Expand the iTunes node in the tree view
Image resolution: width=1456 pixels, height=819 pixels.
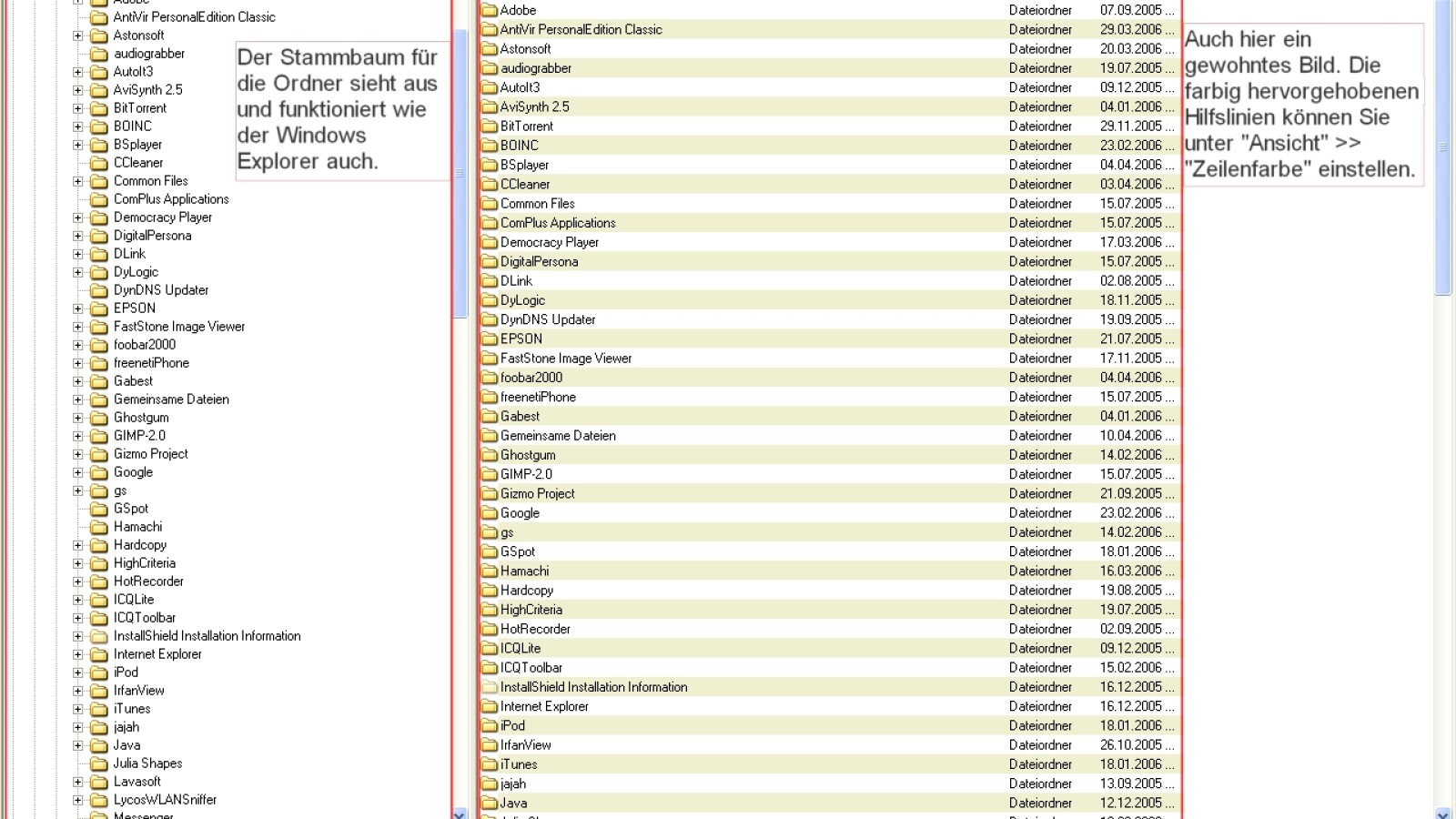[x=77, y=709]
